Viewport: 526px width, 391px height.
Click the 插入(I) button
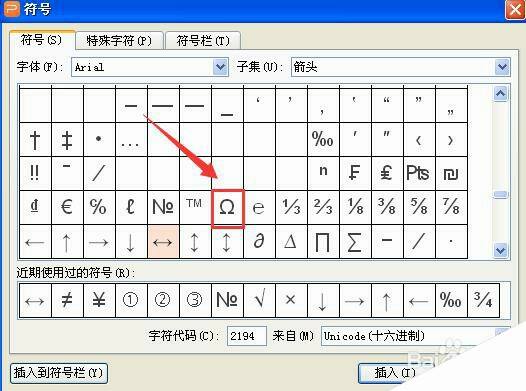pyautogui.click(x=395, y=373)
